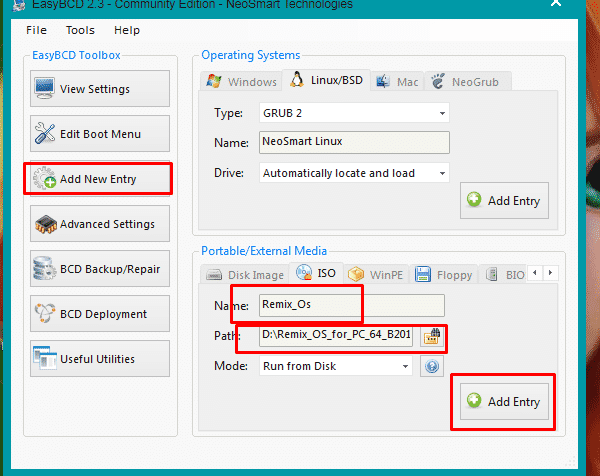This screenshot has width=600, height=476.
Task: Click the help globe icon beside Mode
Action: (x=432, y=366)
